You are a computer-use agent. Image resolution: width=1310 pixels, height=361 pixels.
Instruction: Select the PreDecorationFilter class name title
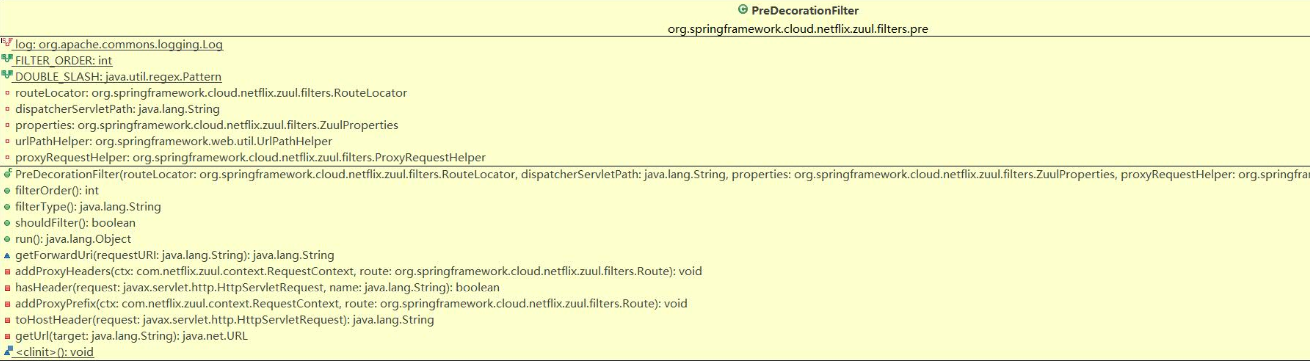(805, 10)
